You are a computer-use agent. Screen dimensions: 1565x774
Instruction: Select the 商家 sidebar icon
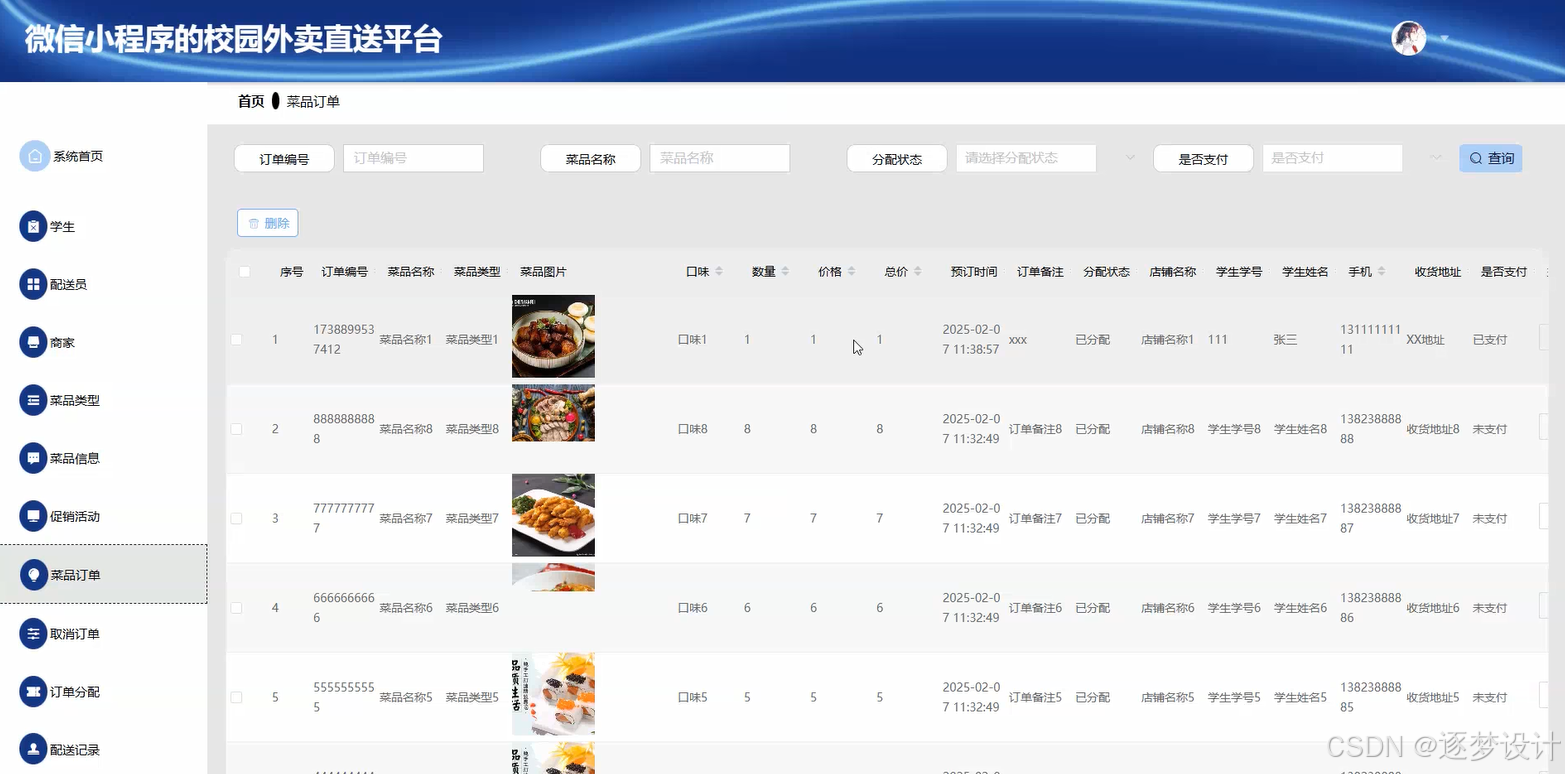[34, 342]
